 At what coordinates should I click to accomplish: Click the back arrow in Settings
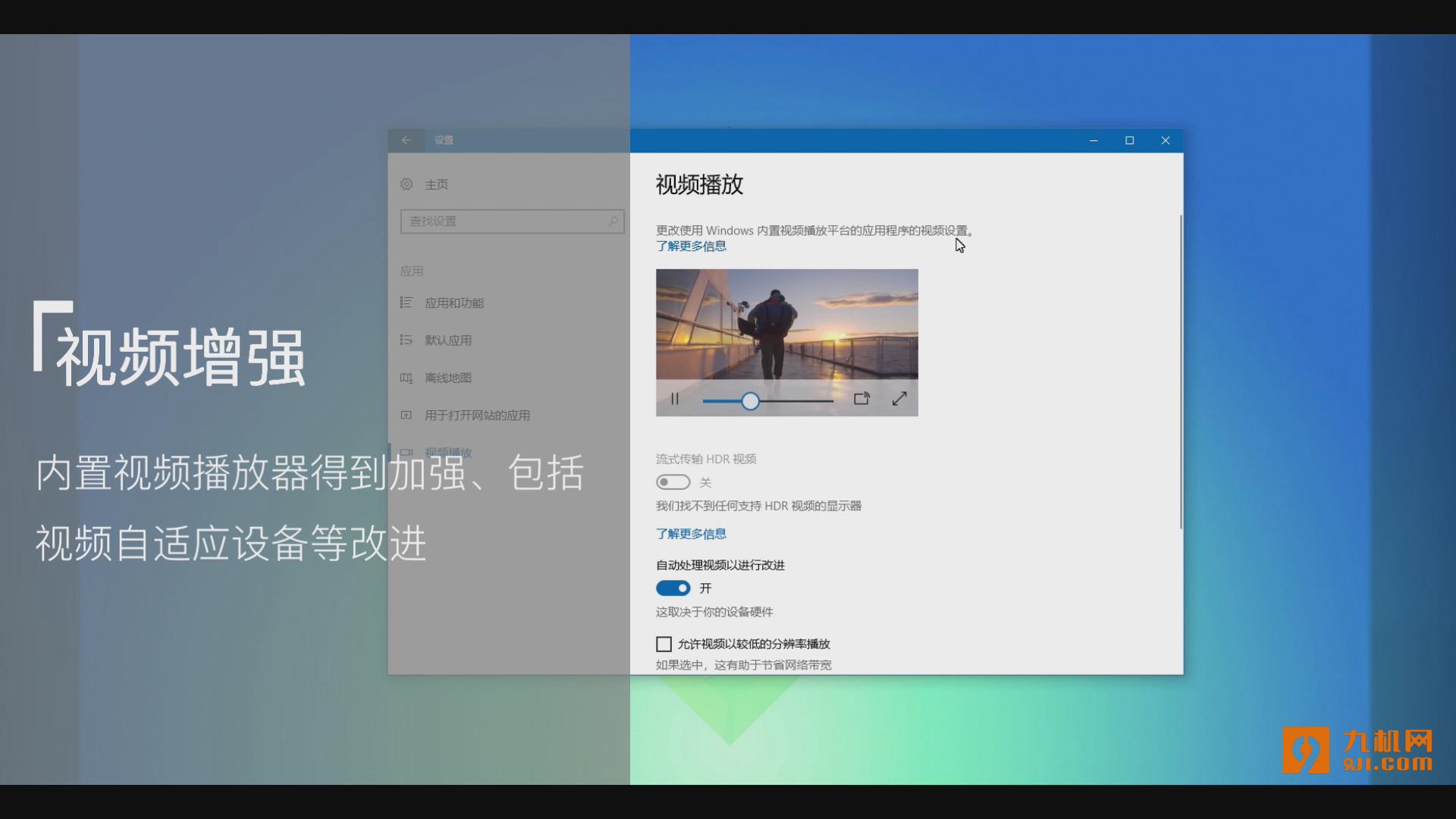406,140
